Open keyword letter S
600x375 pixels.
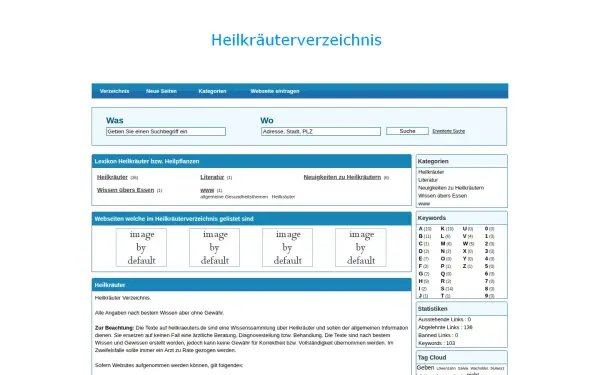click(443, 289)
